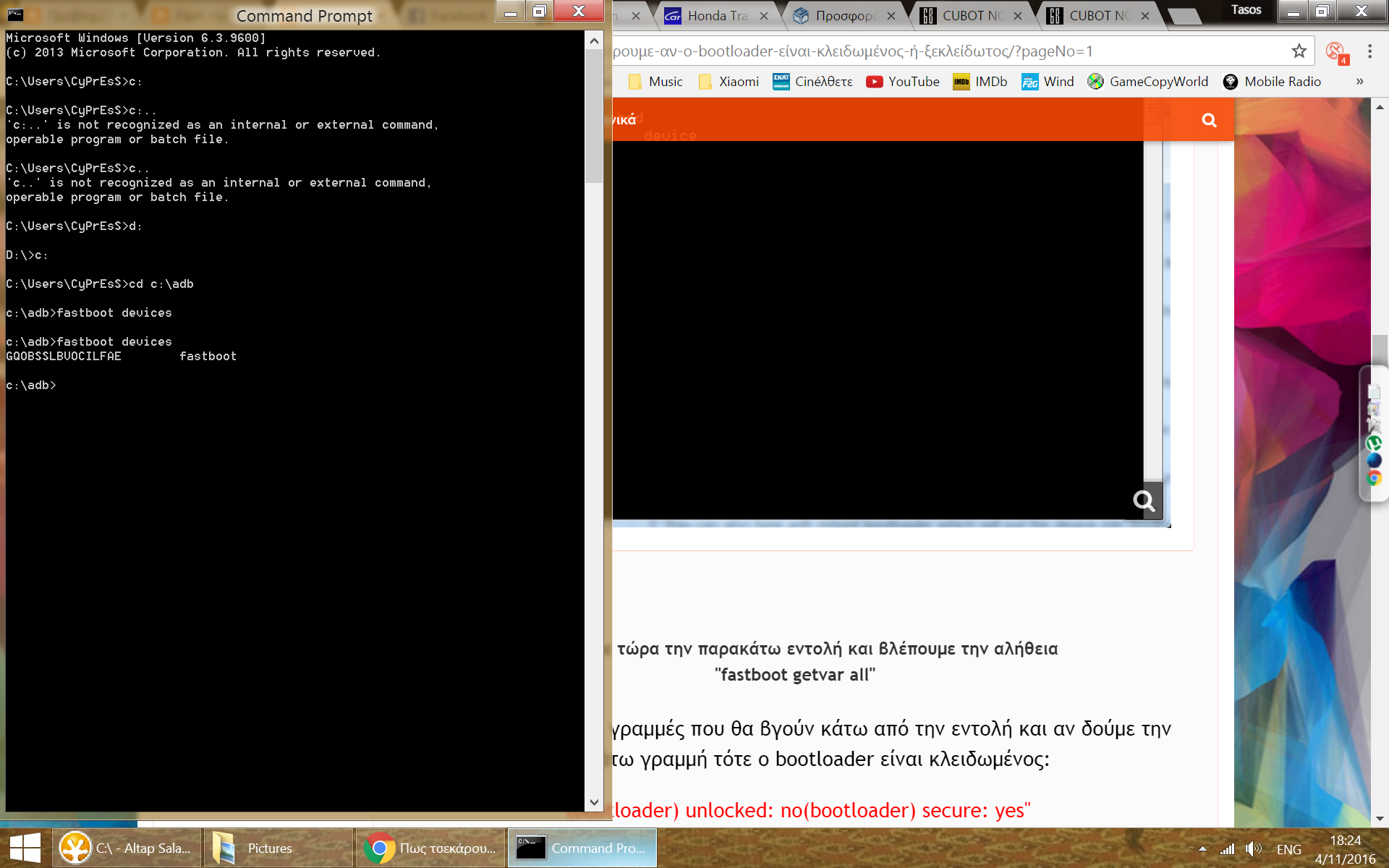The width and height of the screenshot is (1389, 868).
Task: Open network signal tray icon
Action: click(x=1227, y=848)
